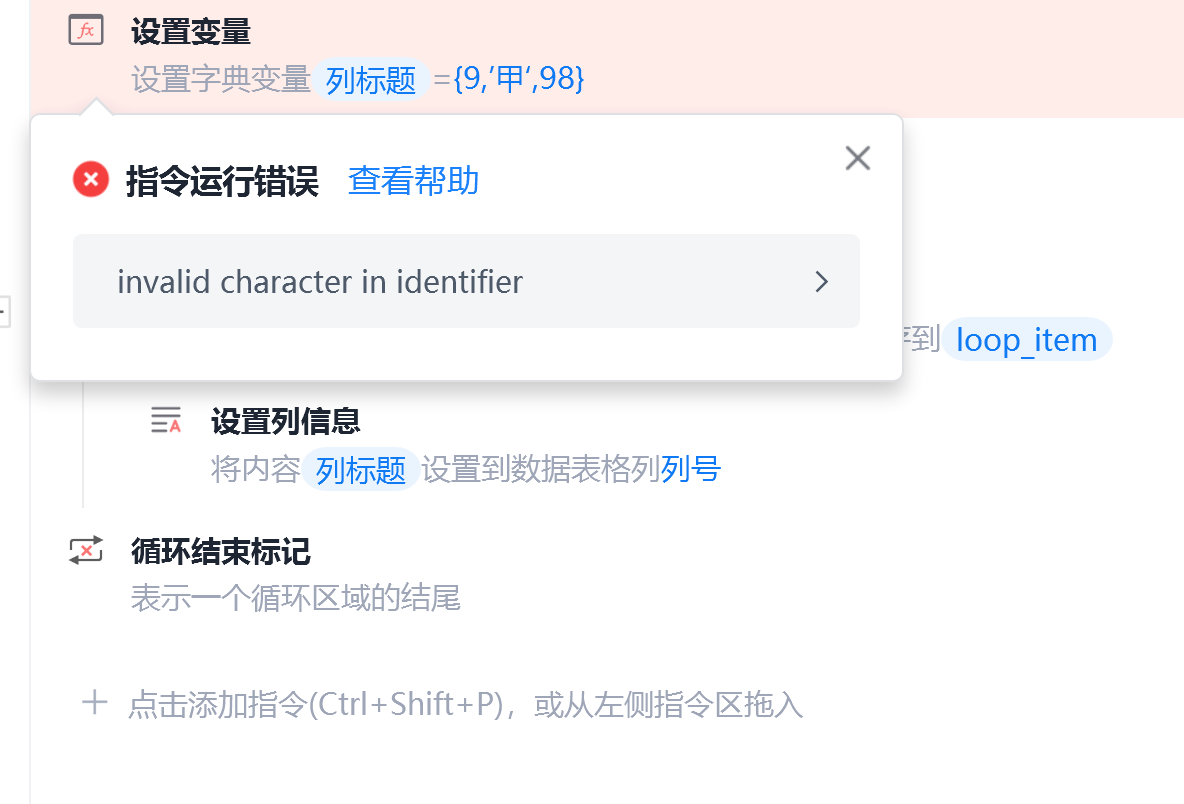Click the 列标题 tag under 设置列信息
1184x804 pixels.
[360, 469]
